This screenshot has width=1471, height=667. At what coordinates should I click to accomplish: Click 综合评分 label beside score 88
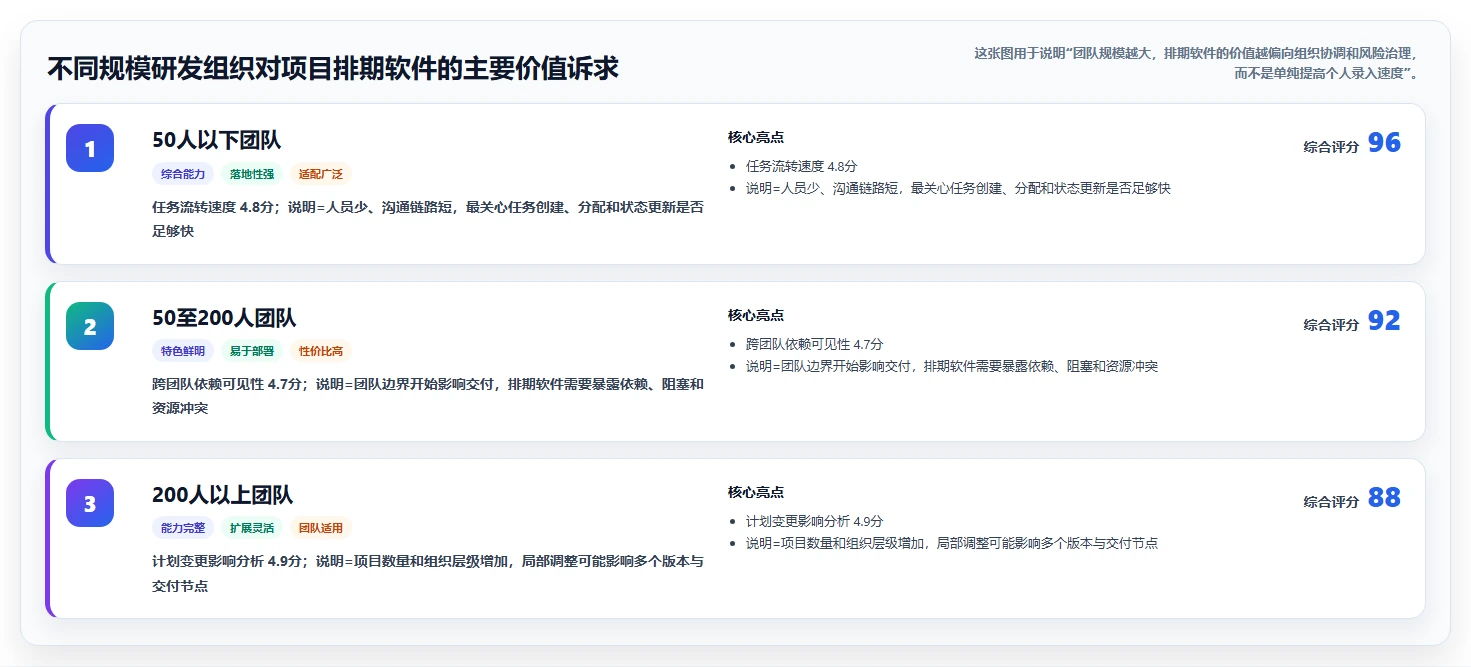(x=1331, y=502)
